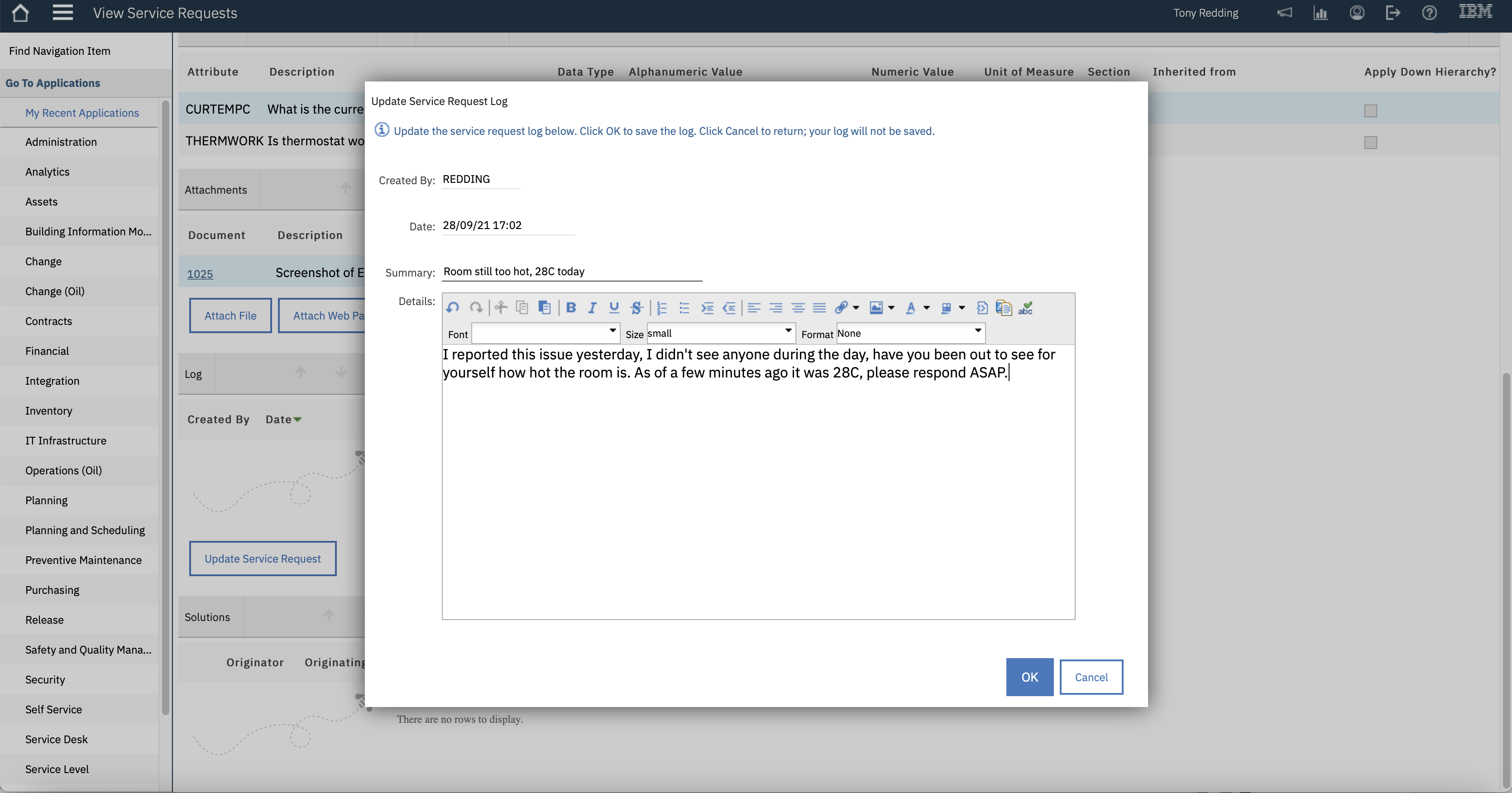Open announcements via the megaphone icon
This screenshot has width=1512, height=793.
[x=1285, y=12]
